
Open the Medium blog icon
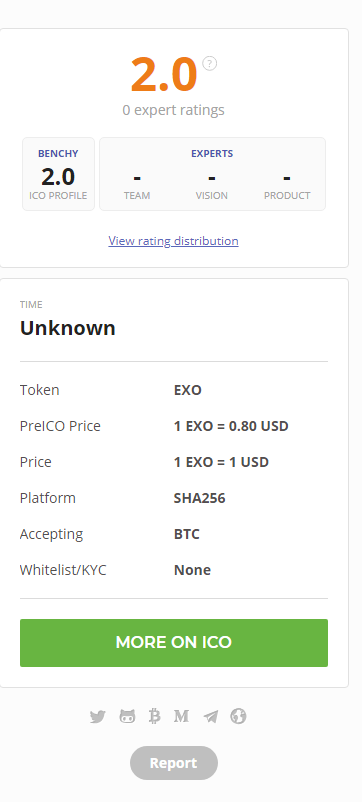[x=182, y=717]
